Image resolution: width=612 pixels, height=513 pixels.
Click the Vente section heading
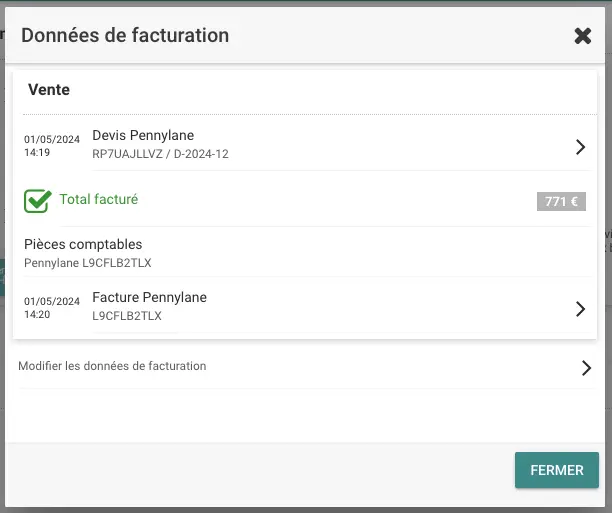pyautogui.click(x=49, y=89)
